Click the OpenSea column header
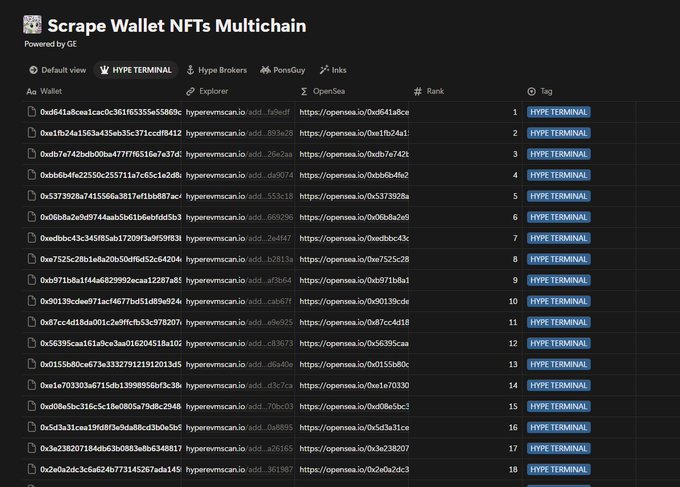This screenshot has height=487, width=680. 323,92
